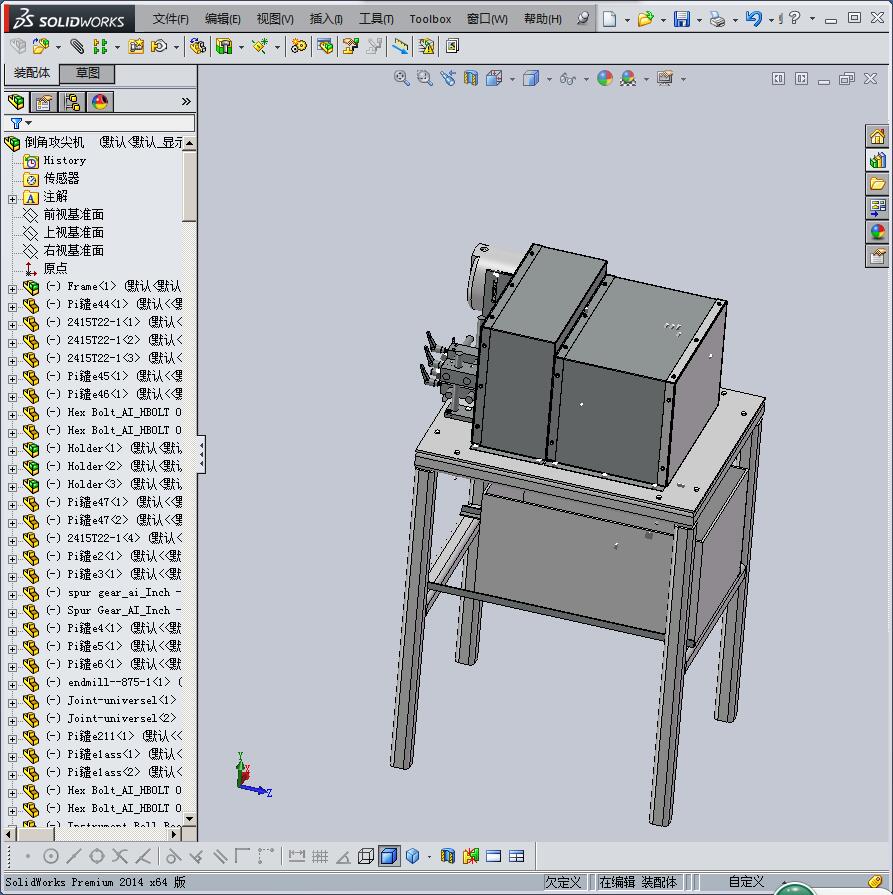Toggle Shaded display mode icon
Screen dimensions: 893x895
413,856
